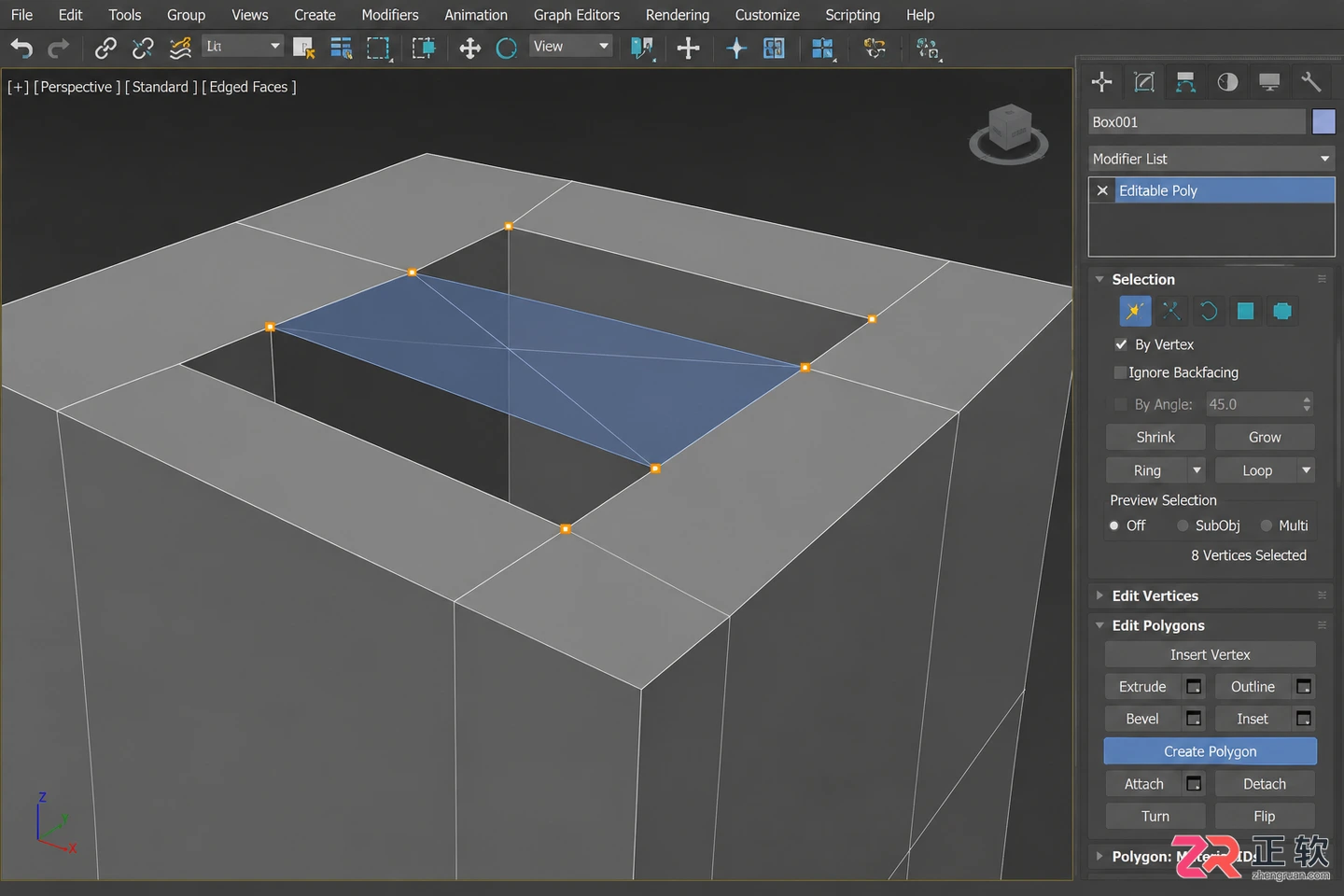Screen dimensions: 1344x896
Task: Open the Motion panel tab icon
Action: 1227,82
